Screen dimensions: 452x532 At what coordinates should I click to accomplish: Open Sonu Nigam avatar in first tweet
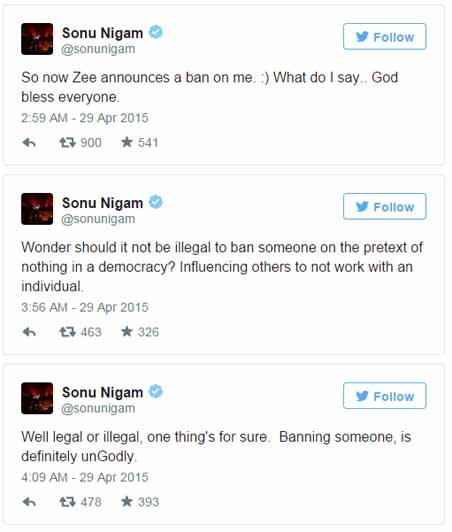[37, 39]
